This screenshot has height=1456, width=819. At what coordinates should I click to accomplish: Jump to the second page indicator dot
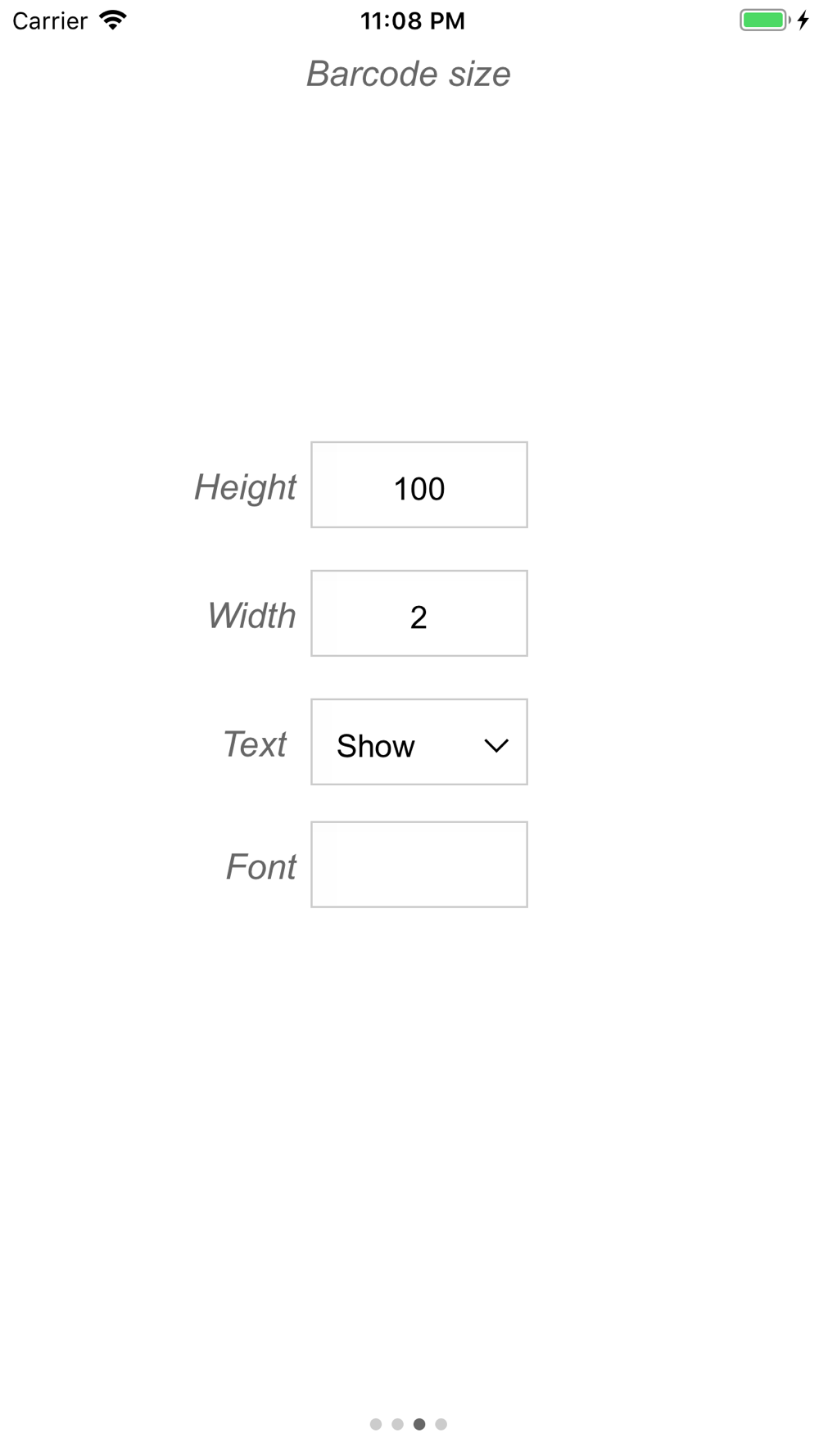[x=397, y=1424]
